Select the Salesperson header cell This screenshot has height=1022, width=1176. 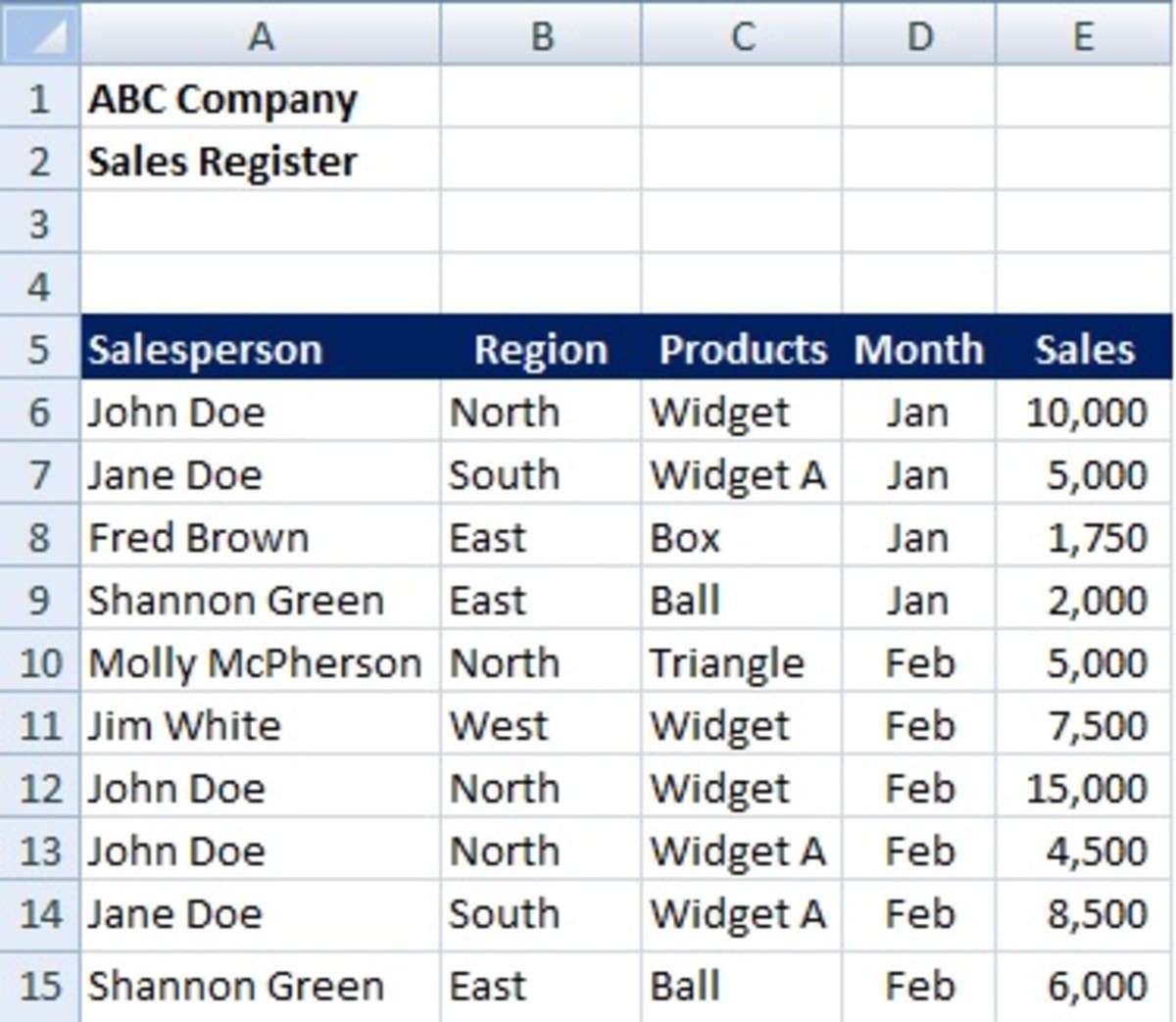[261, 348]
